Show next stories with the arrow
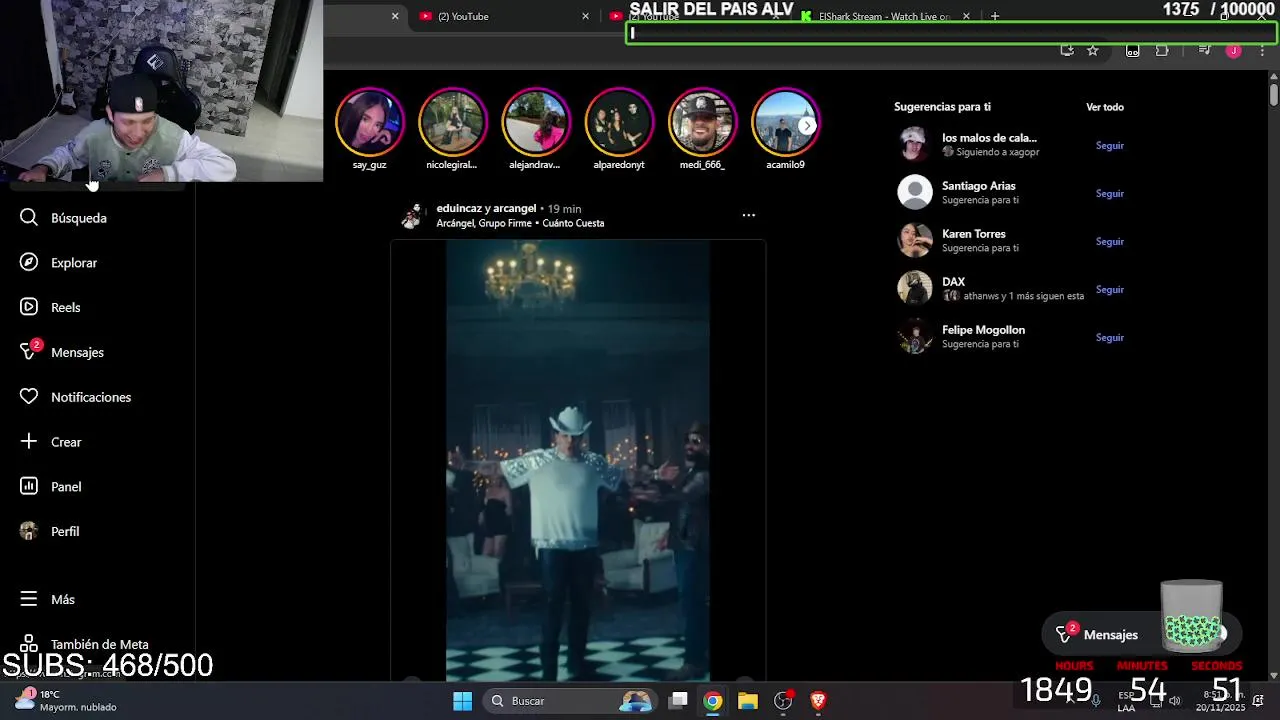Screen dimensions: 1280x720 click(x=807, y=125)
